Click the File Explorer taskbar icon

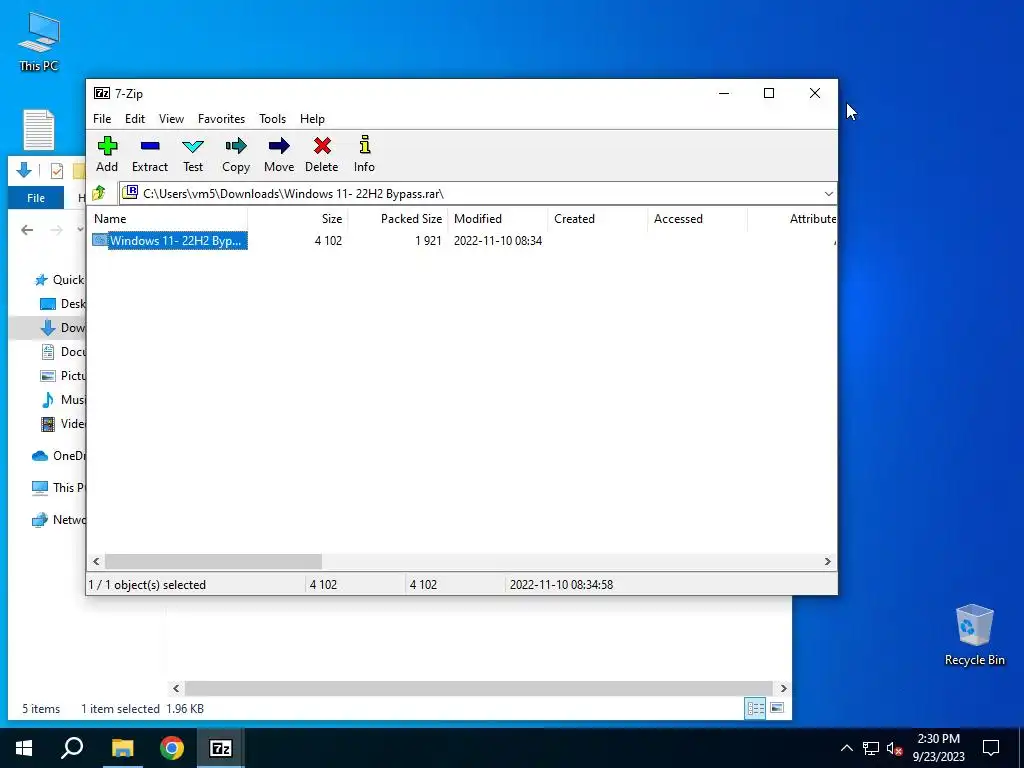[122, 748]
